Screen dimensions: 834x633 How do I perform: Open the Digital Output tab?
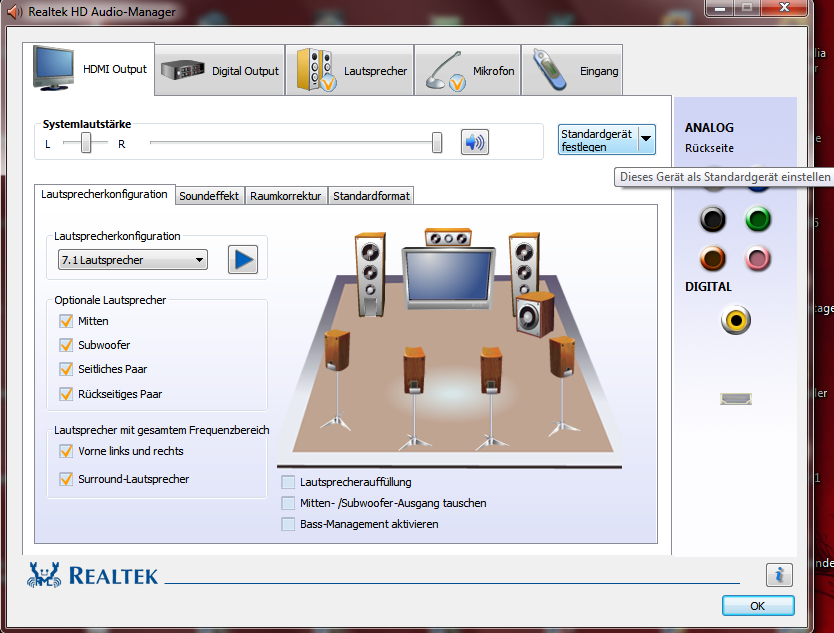click(x=220, y=70)
